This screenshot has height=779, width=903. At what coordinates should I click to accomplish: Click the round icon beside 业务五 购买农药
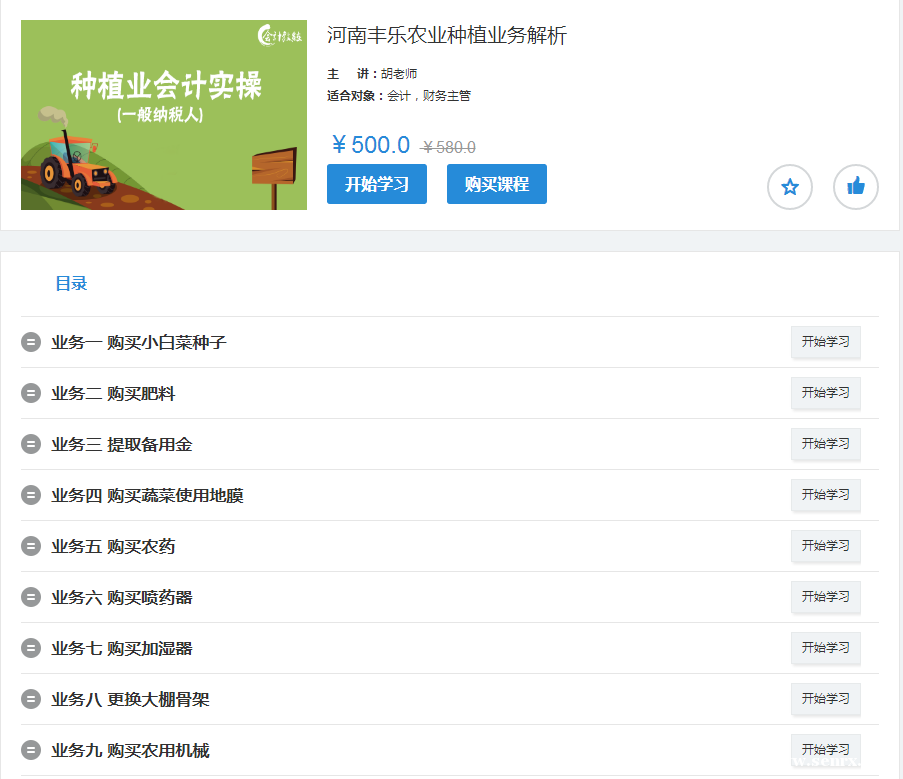pyautogui.click(x=31, y=547)
